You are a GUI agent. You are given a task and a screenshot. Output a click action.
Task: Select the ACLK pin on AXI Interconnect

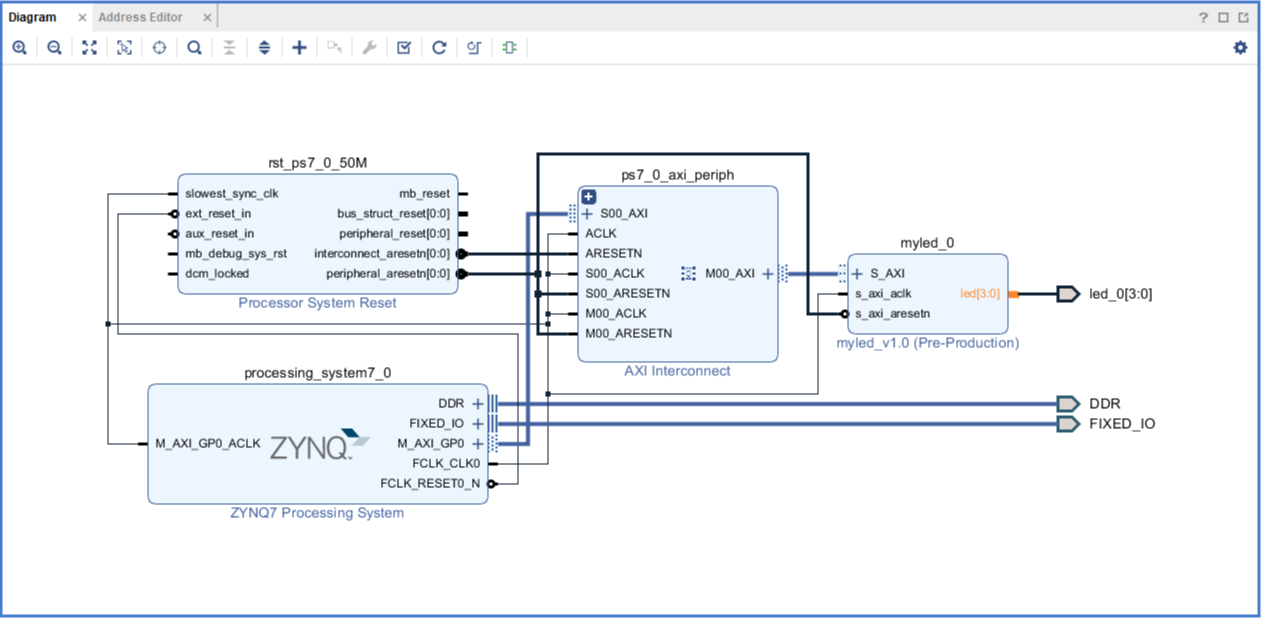click(601, 234)
